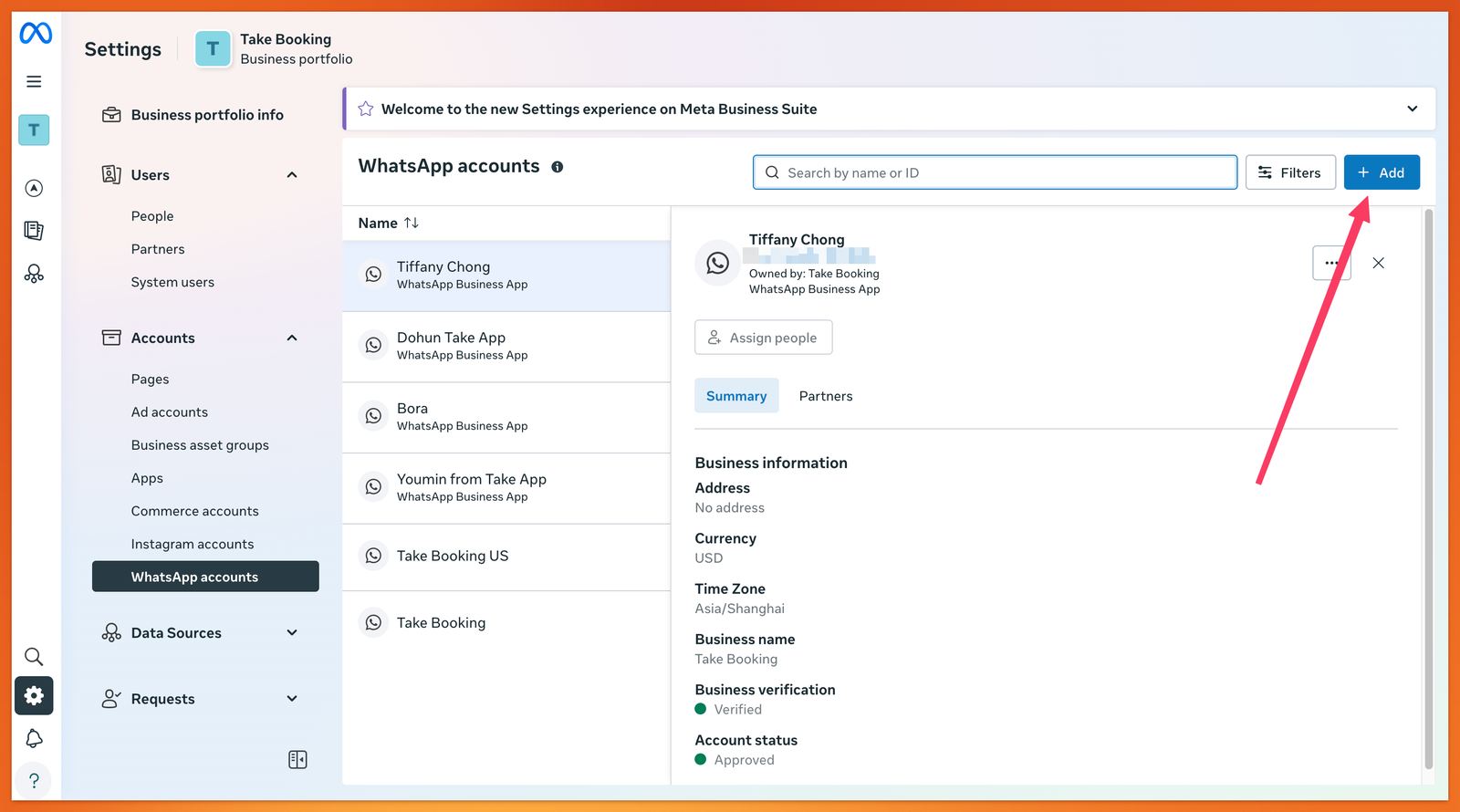
Task: Focus the Search by name or ID field
Action: pos(995,172)
